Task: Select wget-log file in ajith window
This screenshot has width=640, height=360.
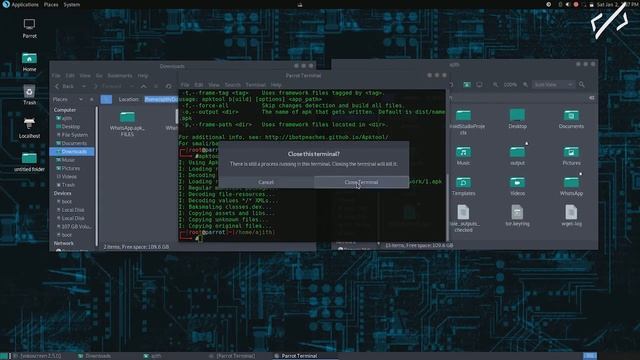Action: (x=571, y=216)
